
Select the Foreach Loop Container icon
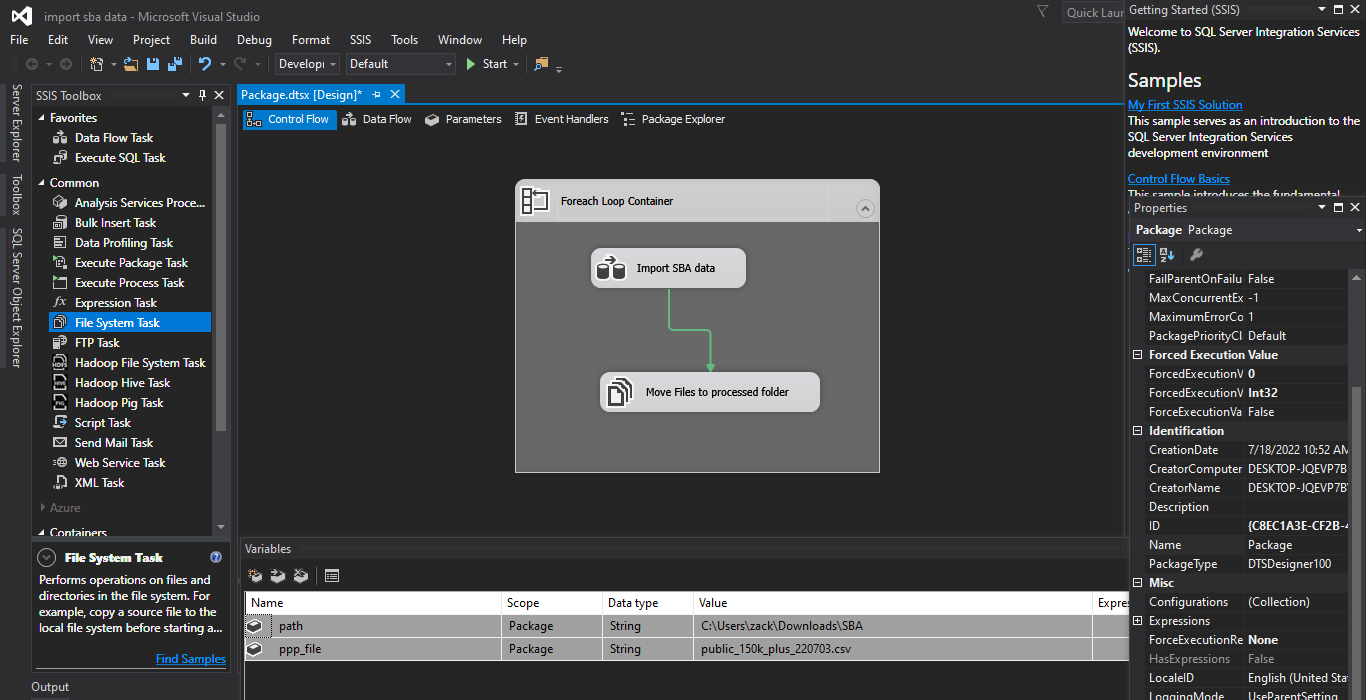(x=536, y=201)
